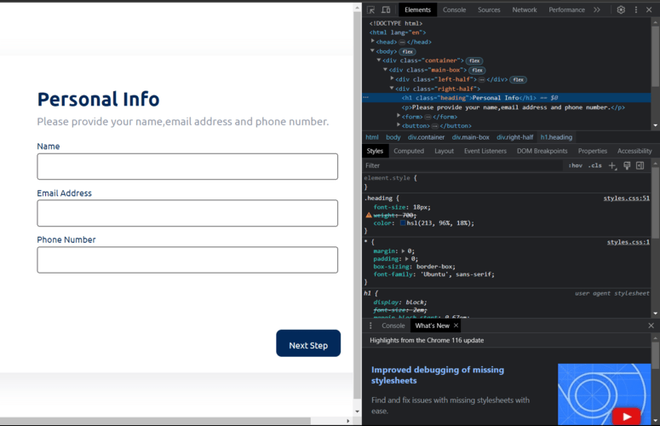This screenshot has height=426, width=660.
Task: Toggle flex badge on div main-box
Action: [x=477, y=70]
